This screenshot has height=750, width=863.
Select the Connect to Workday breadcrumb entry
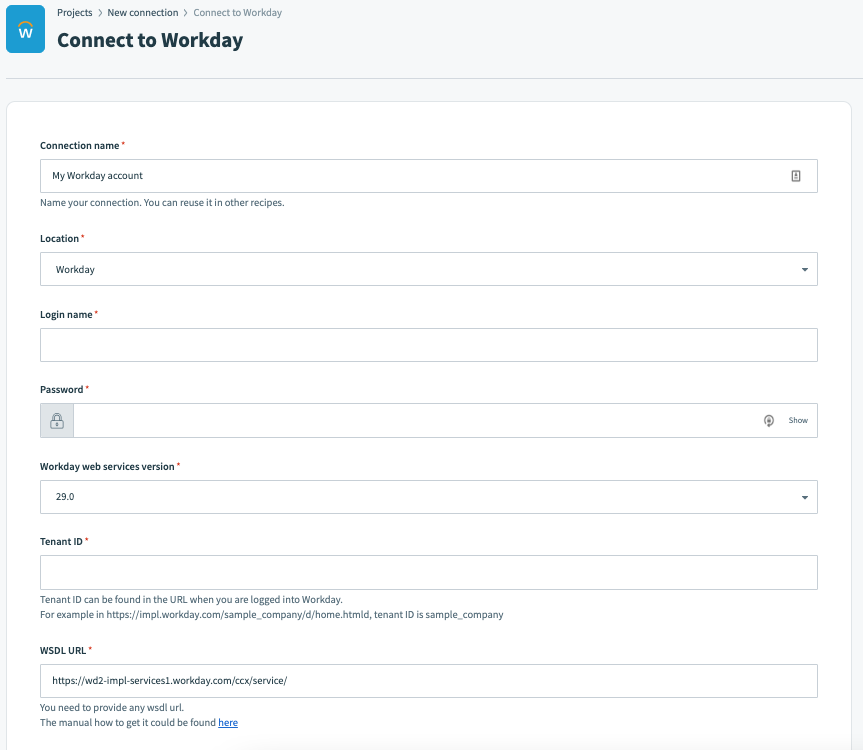click(237, 12)
